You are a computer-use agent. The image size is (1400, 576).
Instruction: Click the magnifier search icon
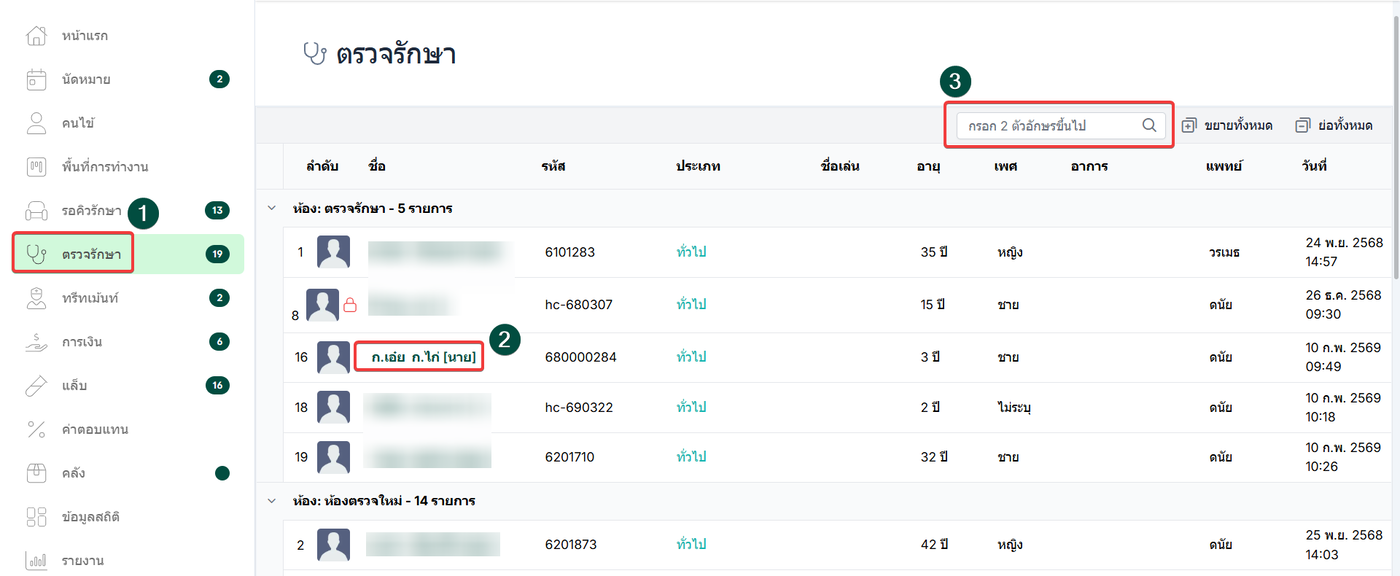pos(1149,125)
